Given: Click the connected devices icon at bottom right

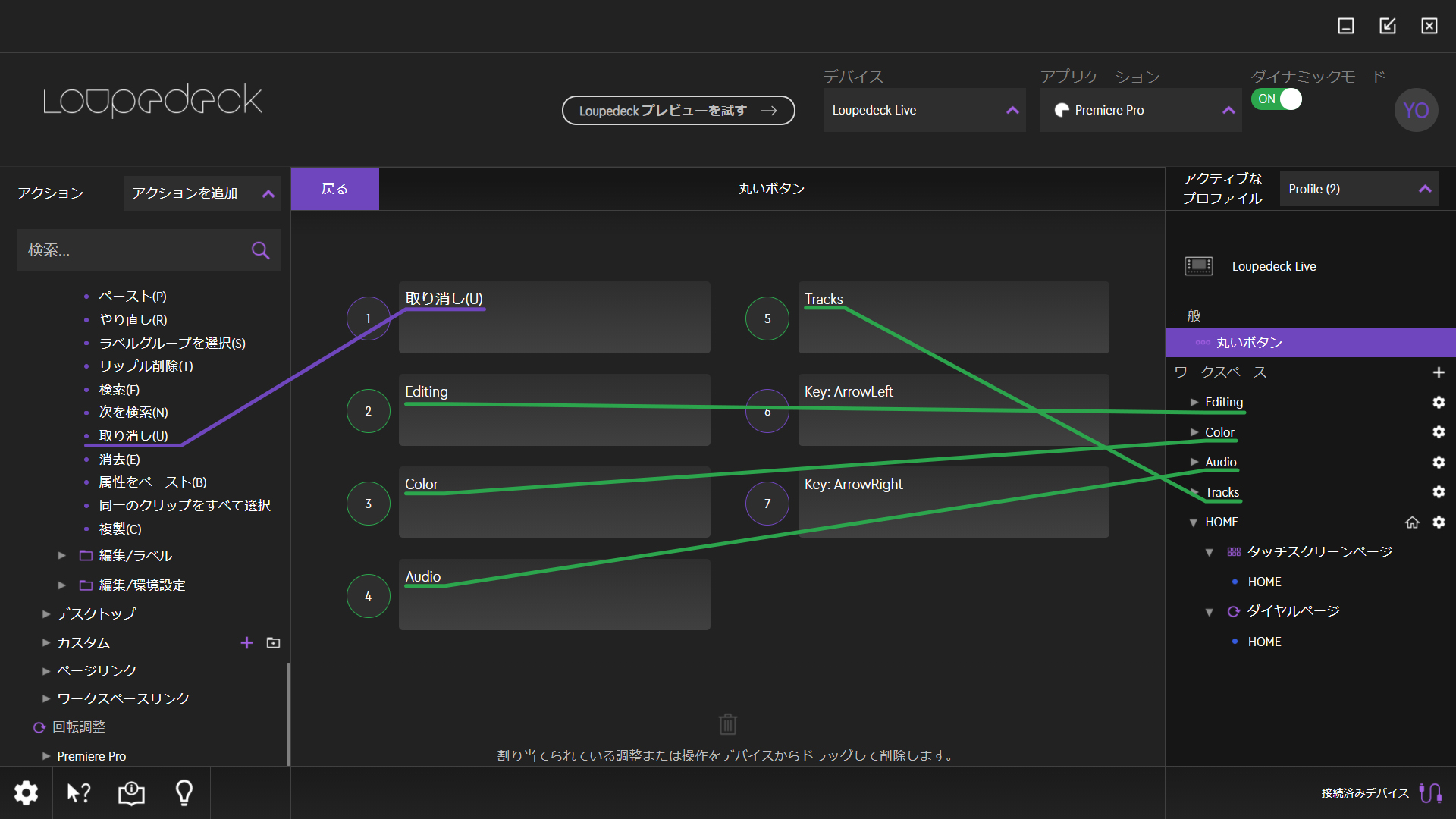Looking at the screenshot, I should (x=1431, y=792).
